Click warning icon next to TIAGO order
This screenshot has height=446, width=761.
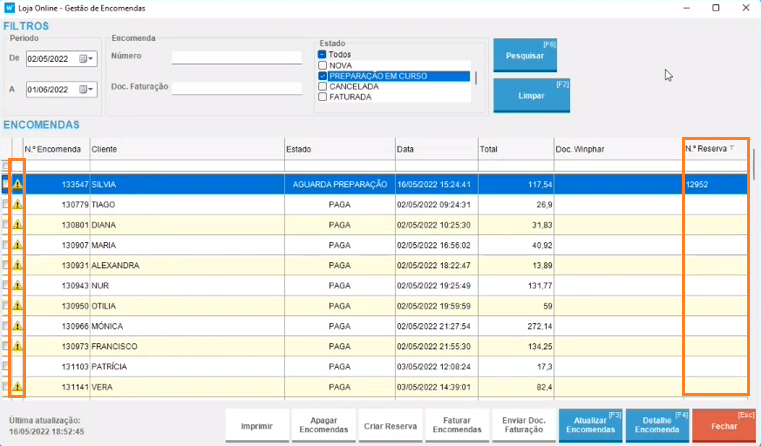coord(17,205)
